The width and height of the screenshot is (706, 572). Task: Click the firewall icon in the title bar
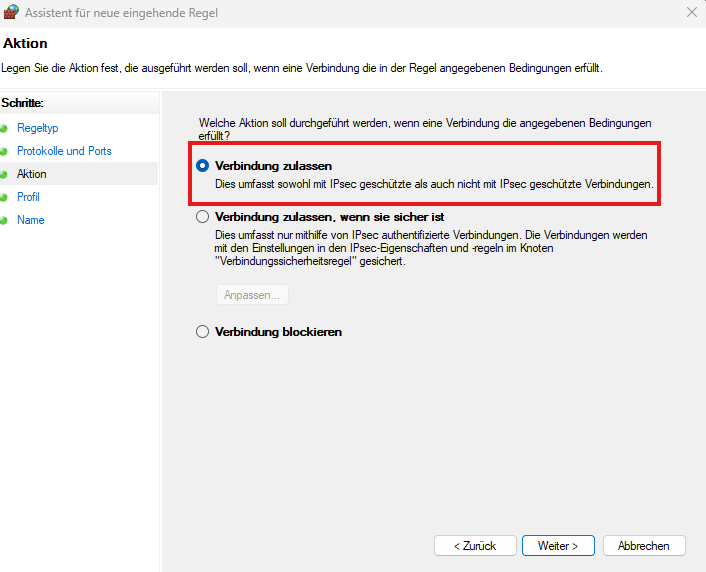[12, 13]
